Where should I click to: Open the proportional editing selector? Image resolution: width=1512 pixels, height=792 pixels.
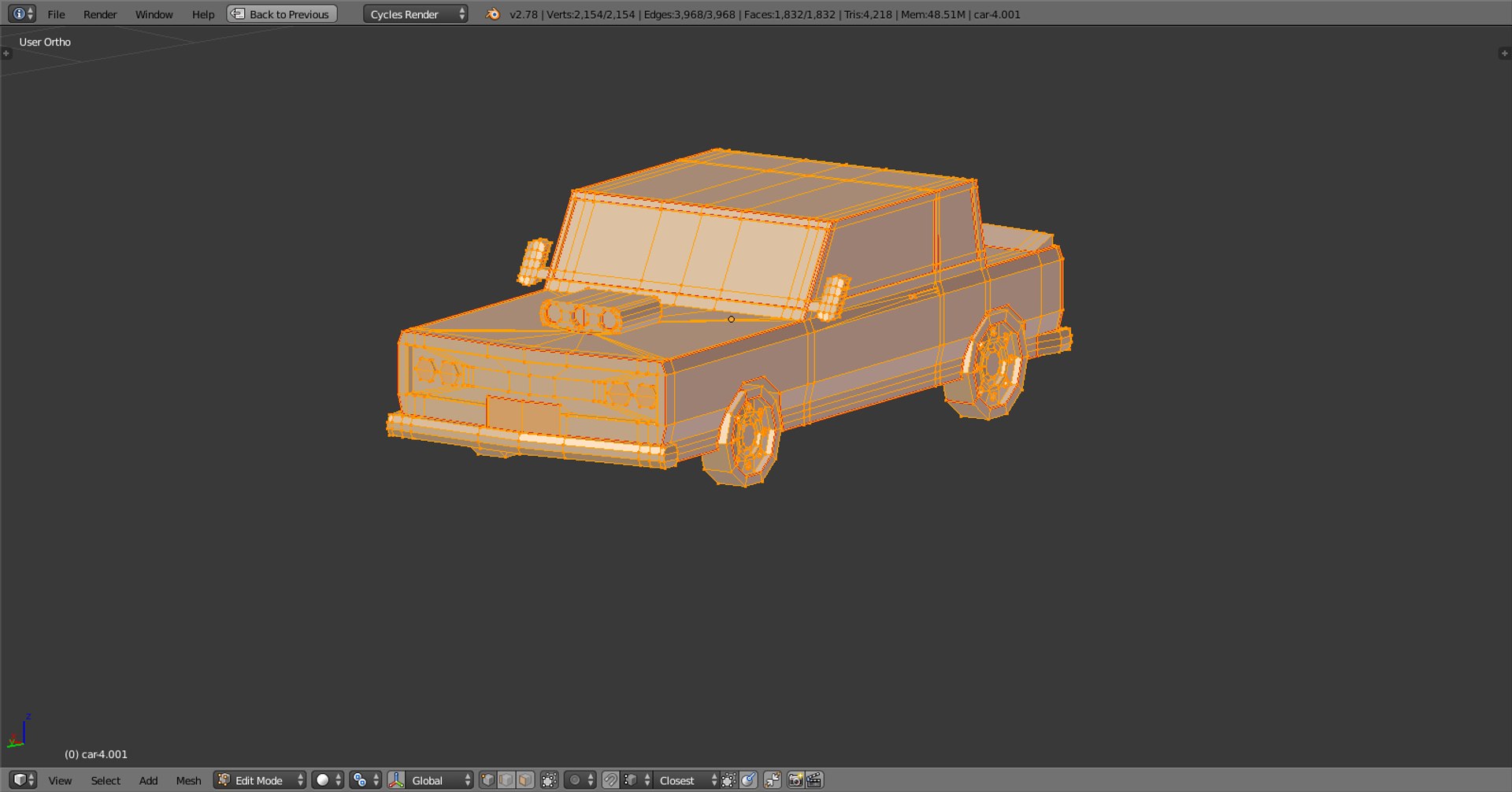580,780
